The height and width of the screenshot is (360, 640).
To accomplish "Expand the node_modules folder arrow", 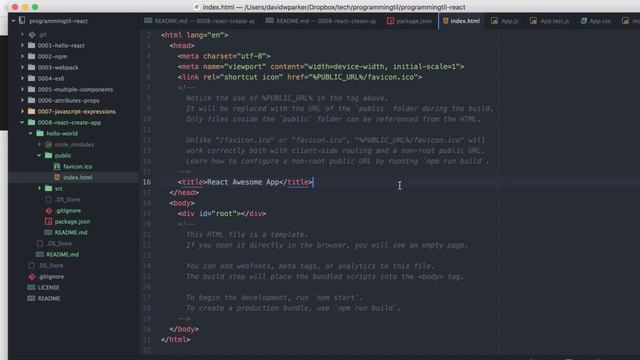I will 40,144.
